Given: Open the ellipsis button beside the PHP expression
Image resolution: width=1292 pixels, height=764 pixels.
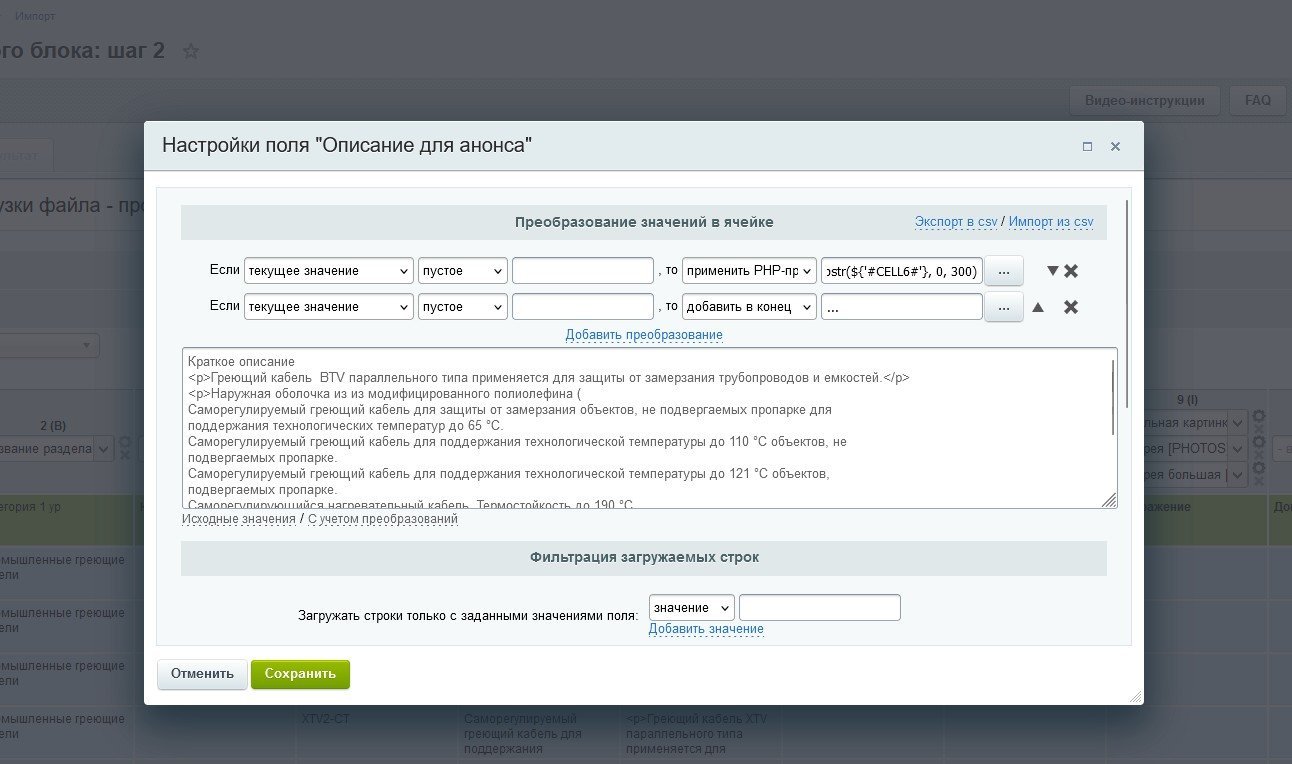Looking at the screenshot, I should [1004, 271].
